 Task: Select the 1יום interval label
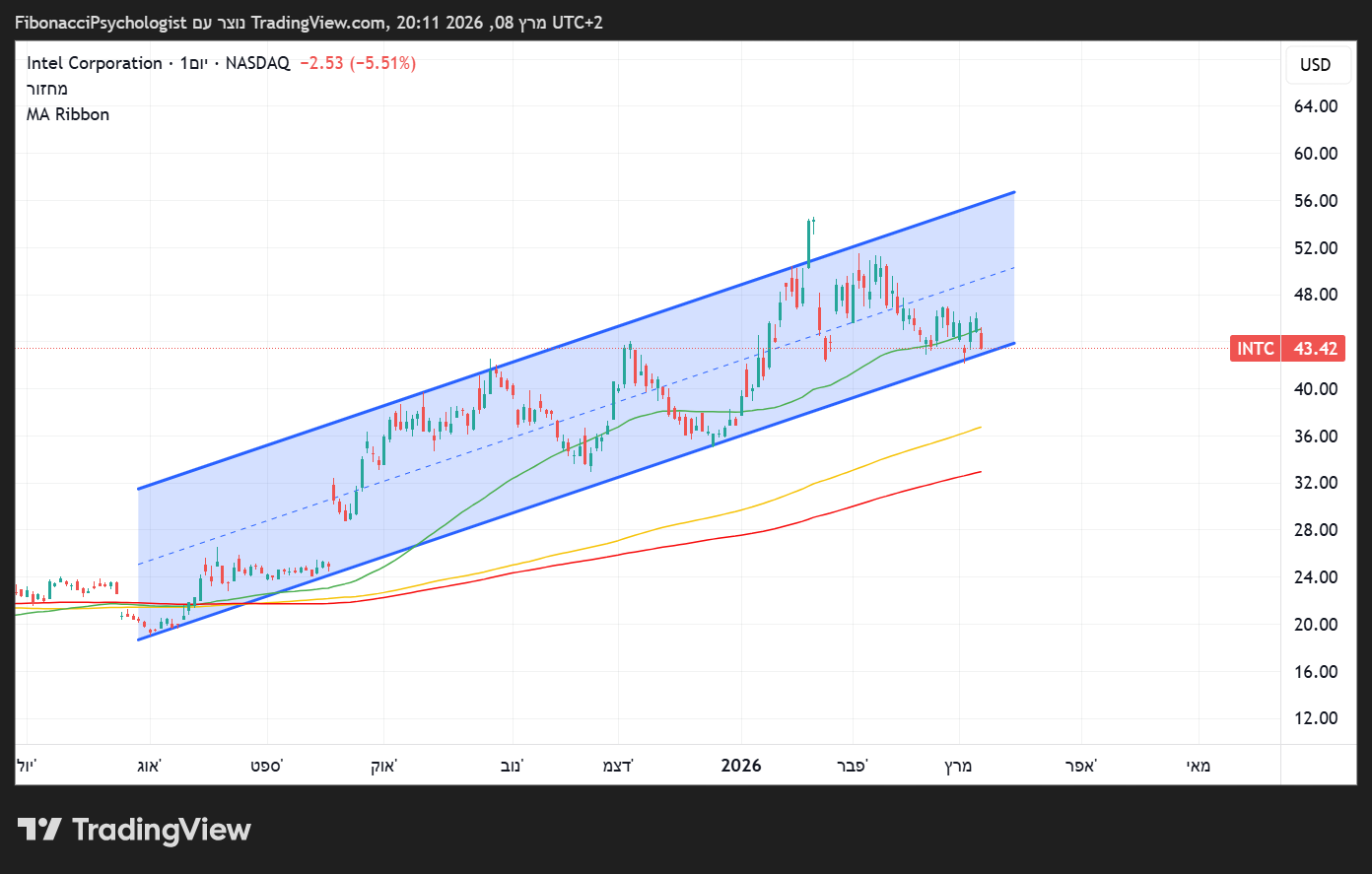click(195, 63)
